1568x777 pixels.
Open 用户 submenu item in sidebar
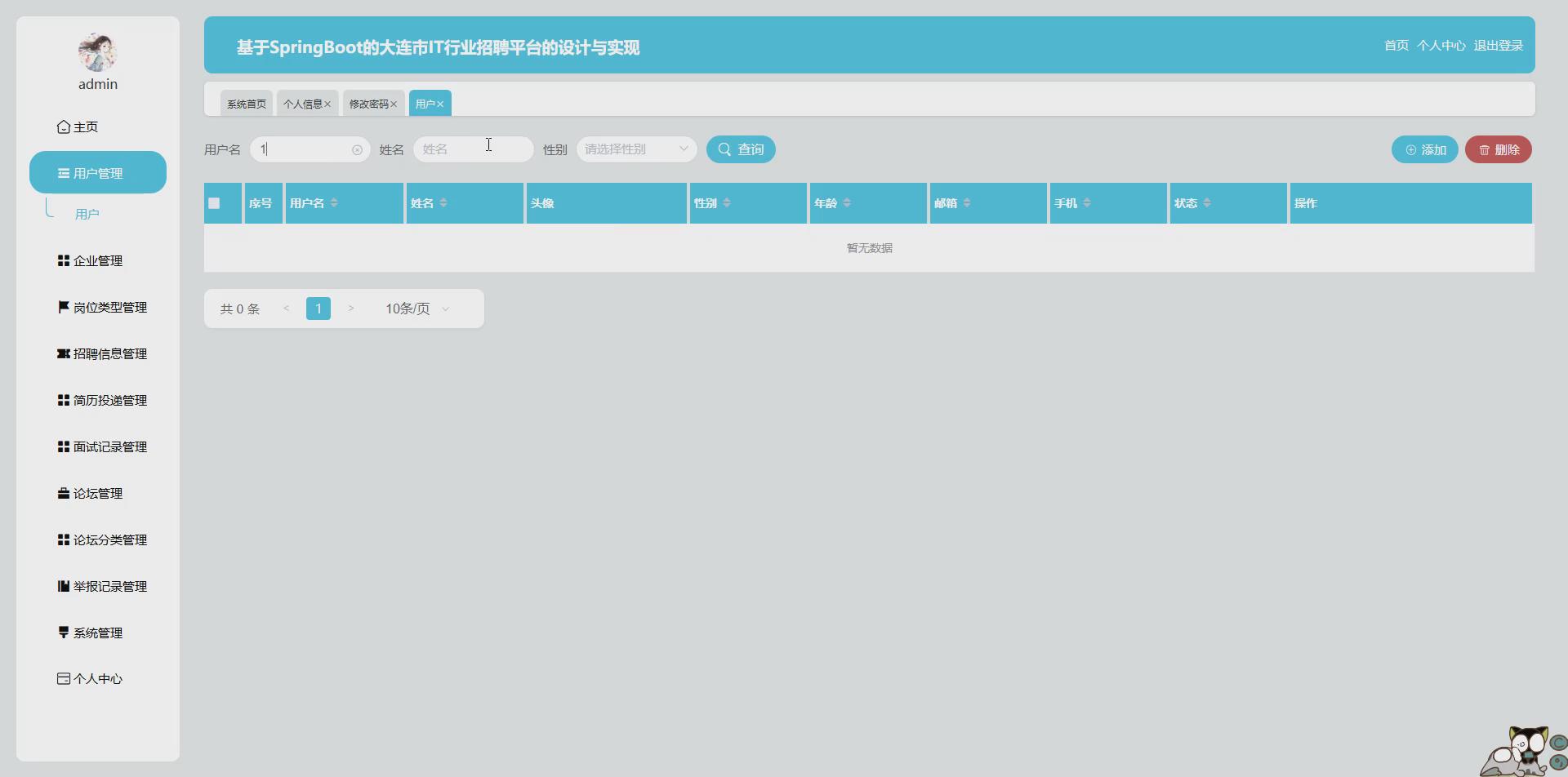click(87, 214)
